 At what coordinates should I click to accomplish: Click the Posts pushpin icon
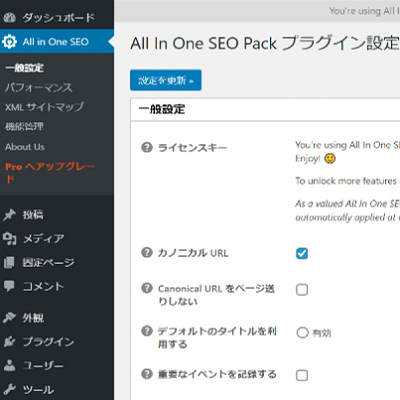tap(9, 215)
